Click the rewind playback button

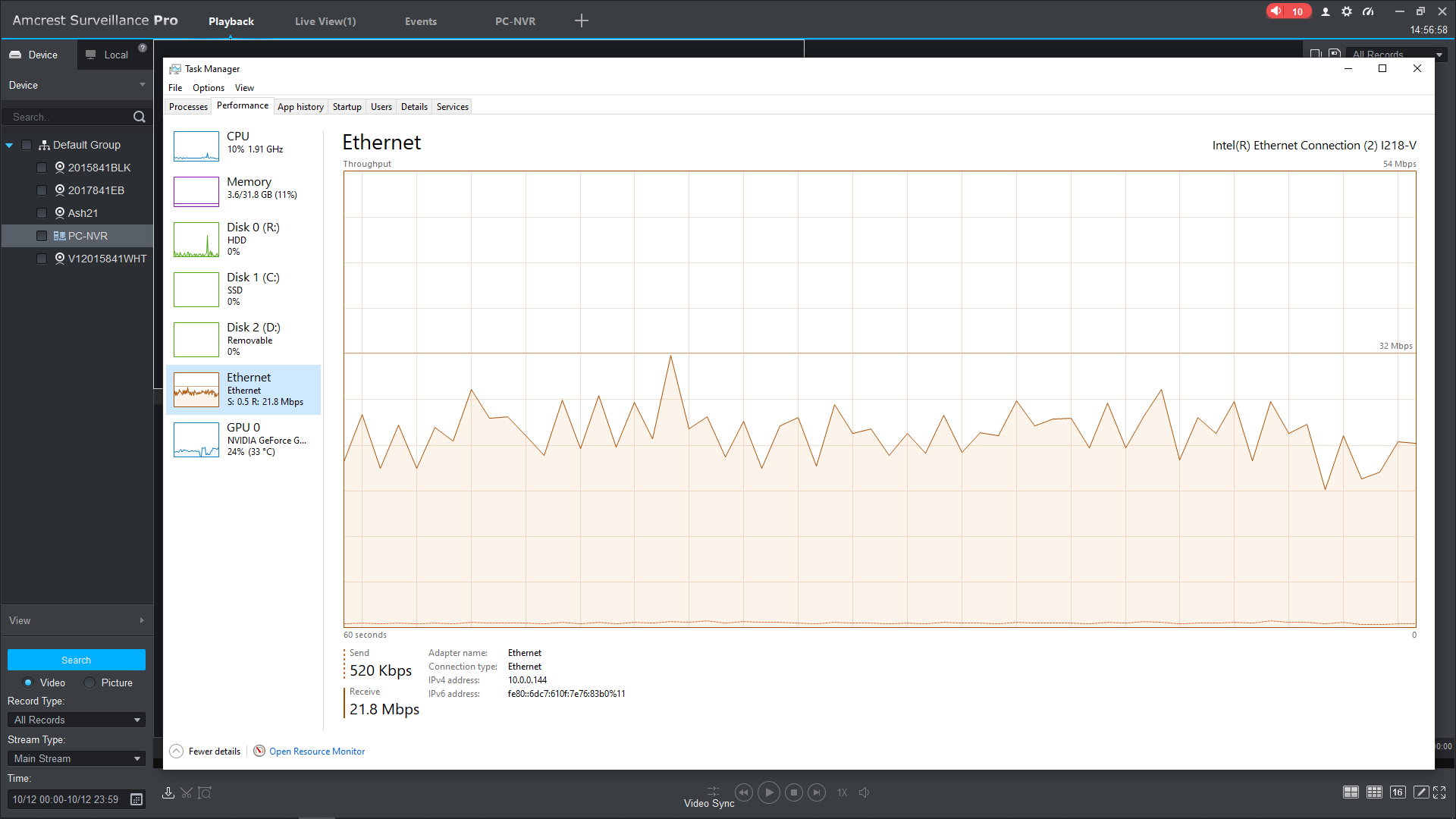click(743, 792)
